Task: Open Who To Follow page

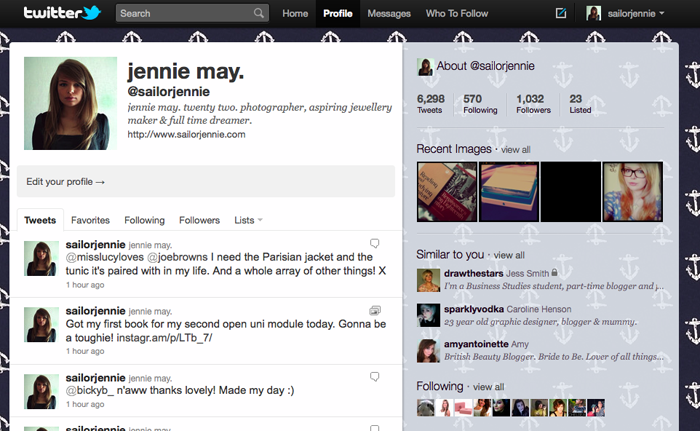Action: coord(457,13)
